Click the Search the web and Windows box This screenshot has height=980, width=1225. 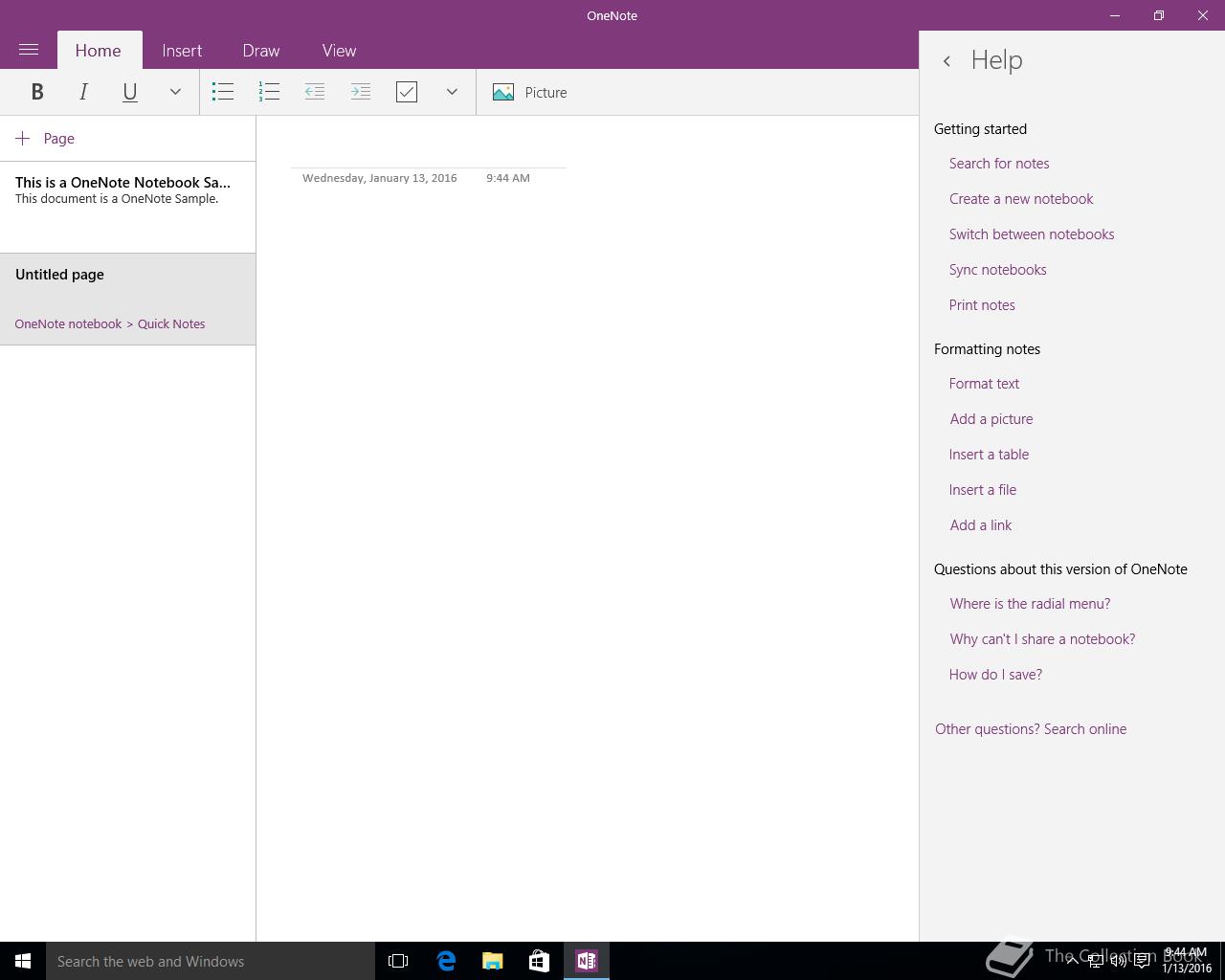click(x=211, y=961)
